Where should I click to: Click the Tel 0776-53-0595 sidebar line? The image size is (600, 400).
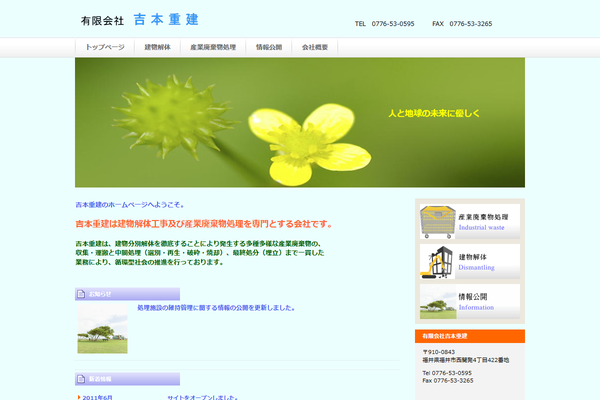[447, 373]
